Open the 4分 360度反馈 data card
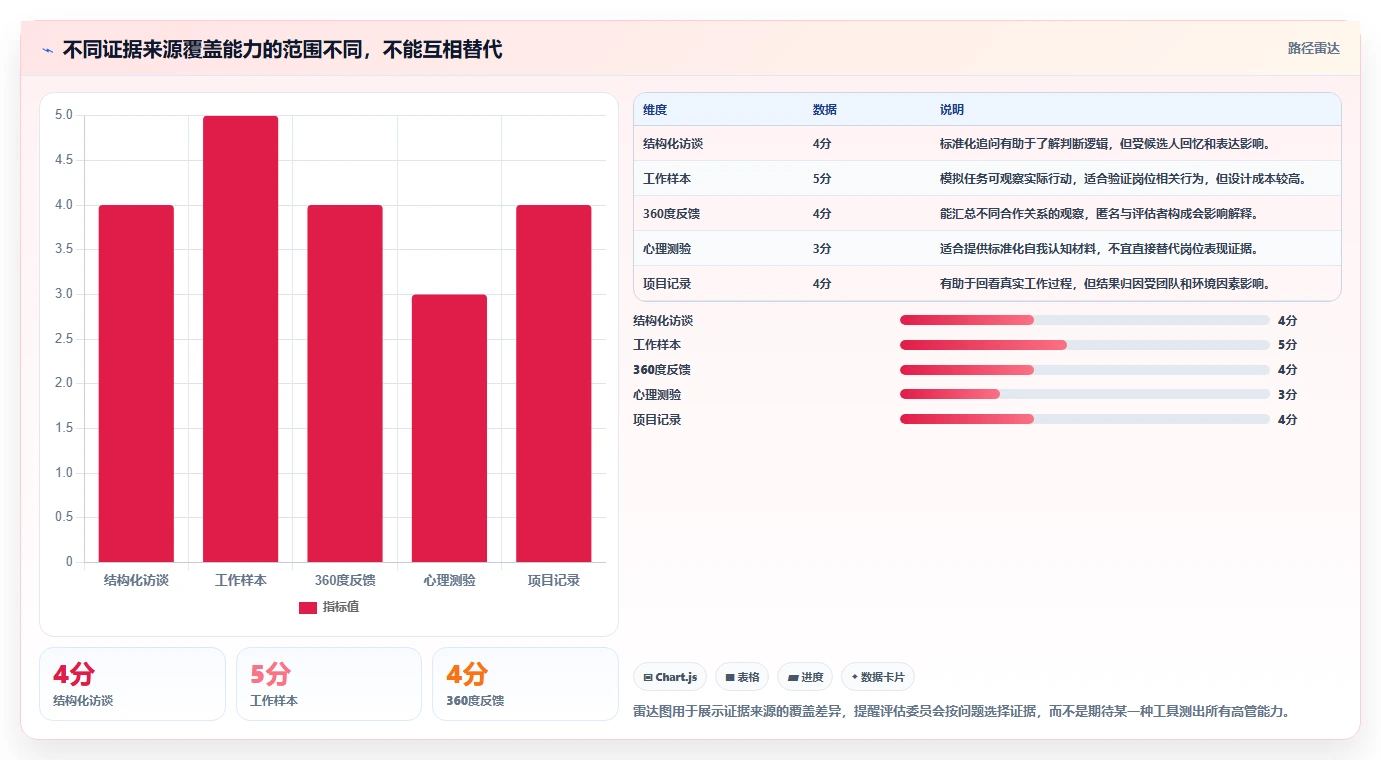 coord(525,684)
